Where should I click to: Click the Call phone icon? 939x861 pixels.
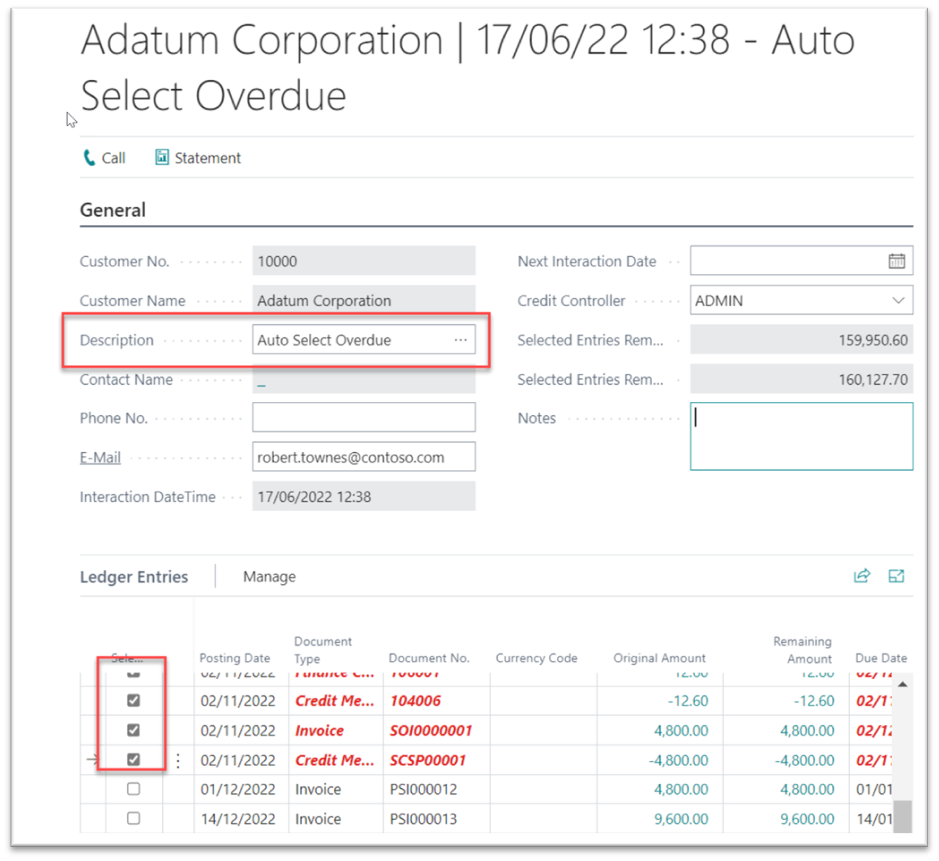tap(89, 157)
